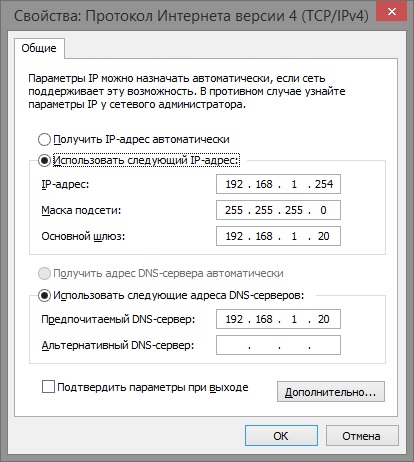Click the last octet 20 of Основной шлюз

[323, 236]
